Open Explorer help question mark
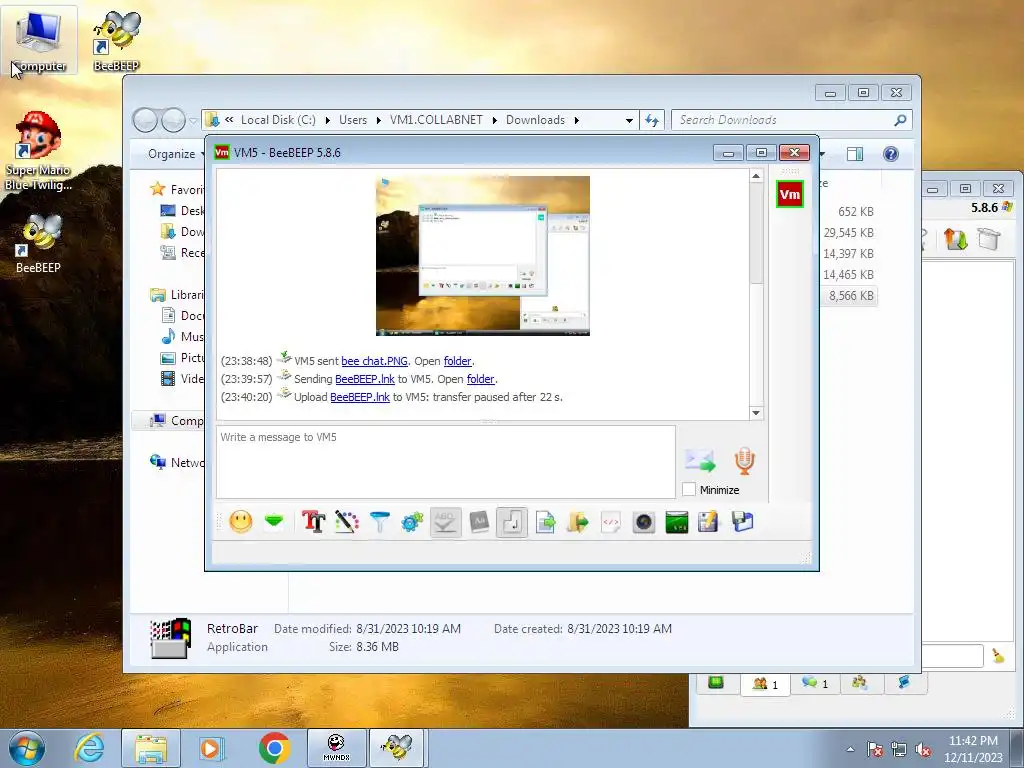Image resolution: width=1024 pixels, height=768 pixels. [891, 154]
